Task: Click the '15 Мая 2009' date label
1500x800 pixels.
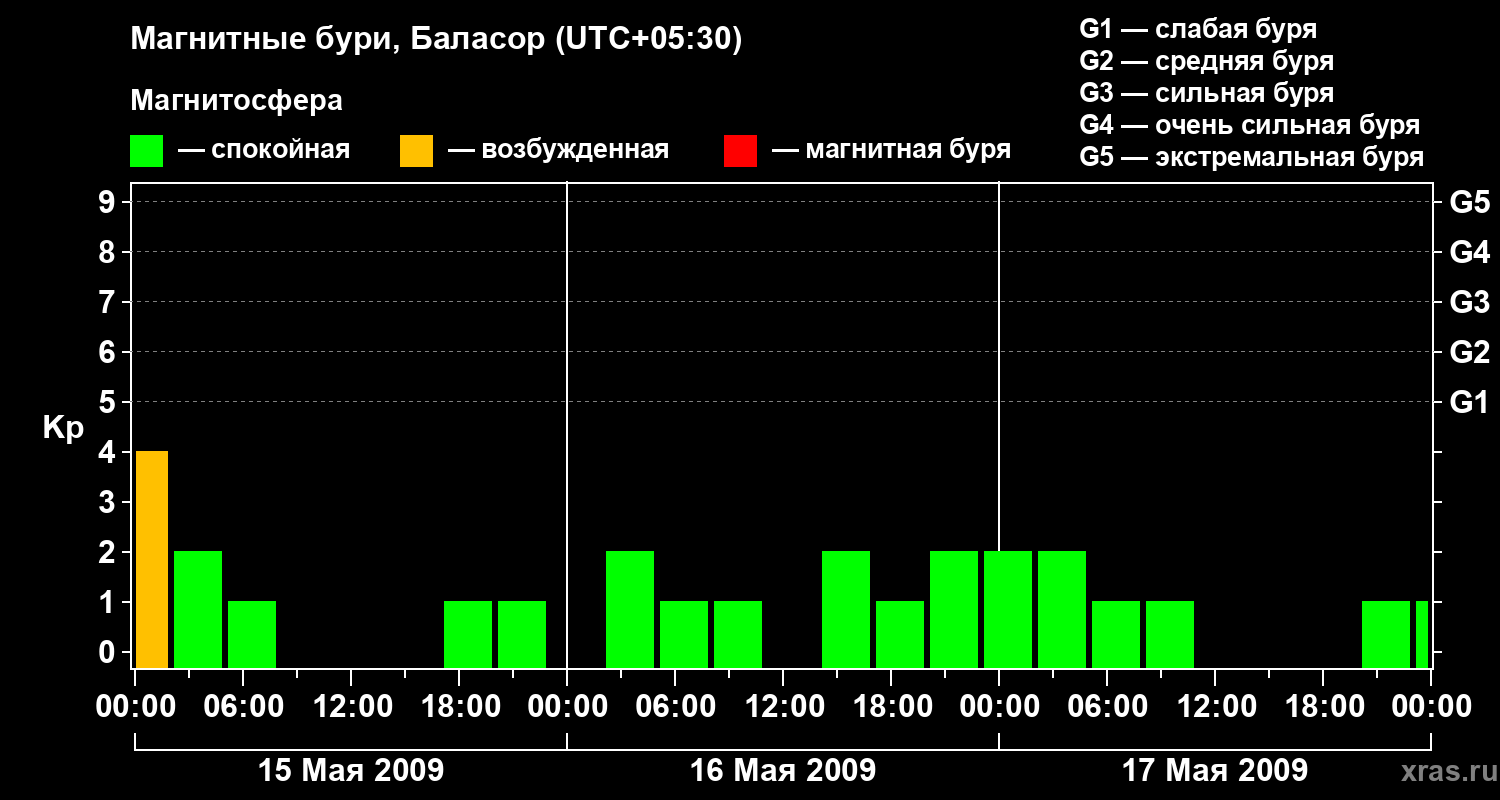Action: [351, 771]
